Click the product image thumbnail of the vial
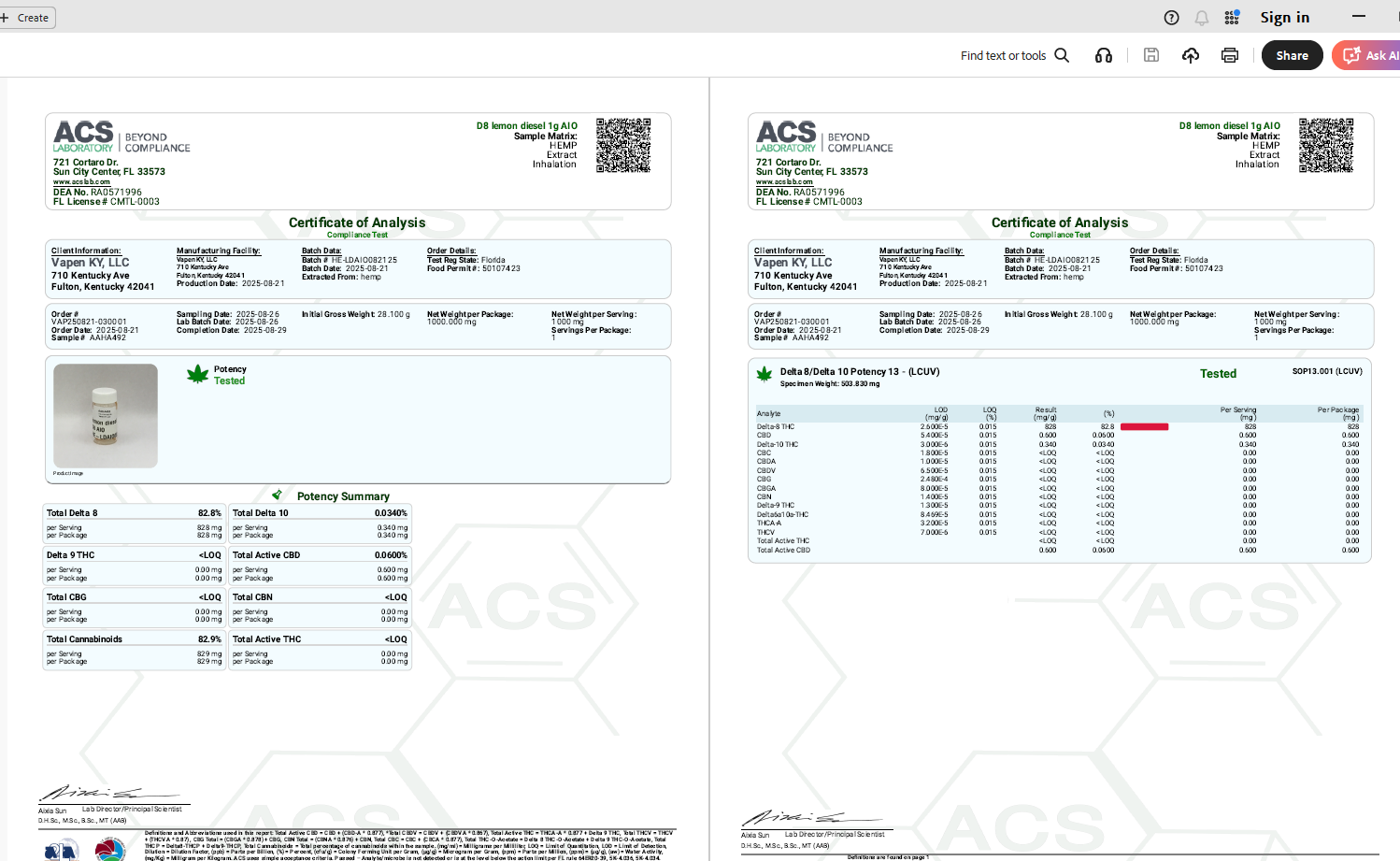The height and width of the screenshot is (861, 1400). (x=106, y=416)
